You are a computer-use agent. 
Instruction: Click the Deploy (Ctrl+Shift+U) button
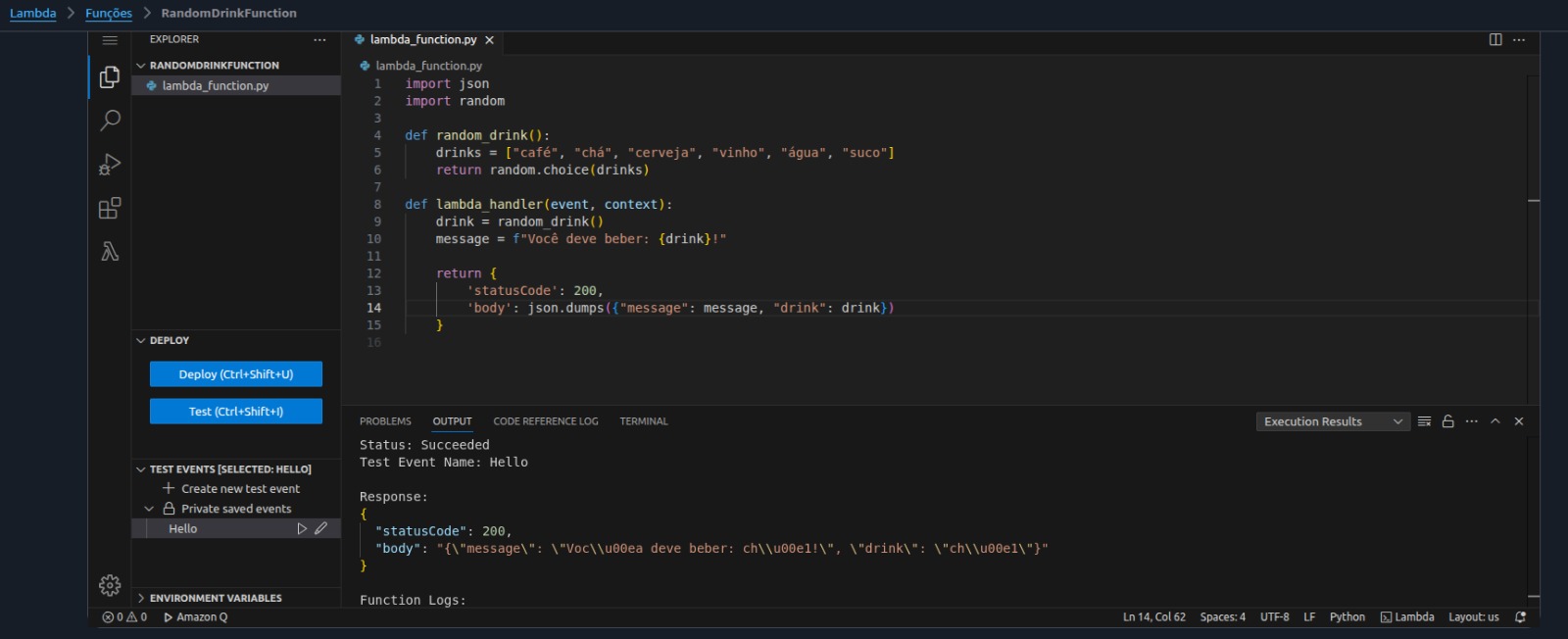[x=236, y=374]
